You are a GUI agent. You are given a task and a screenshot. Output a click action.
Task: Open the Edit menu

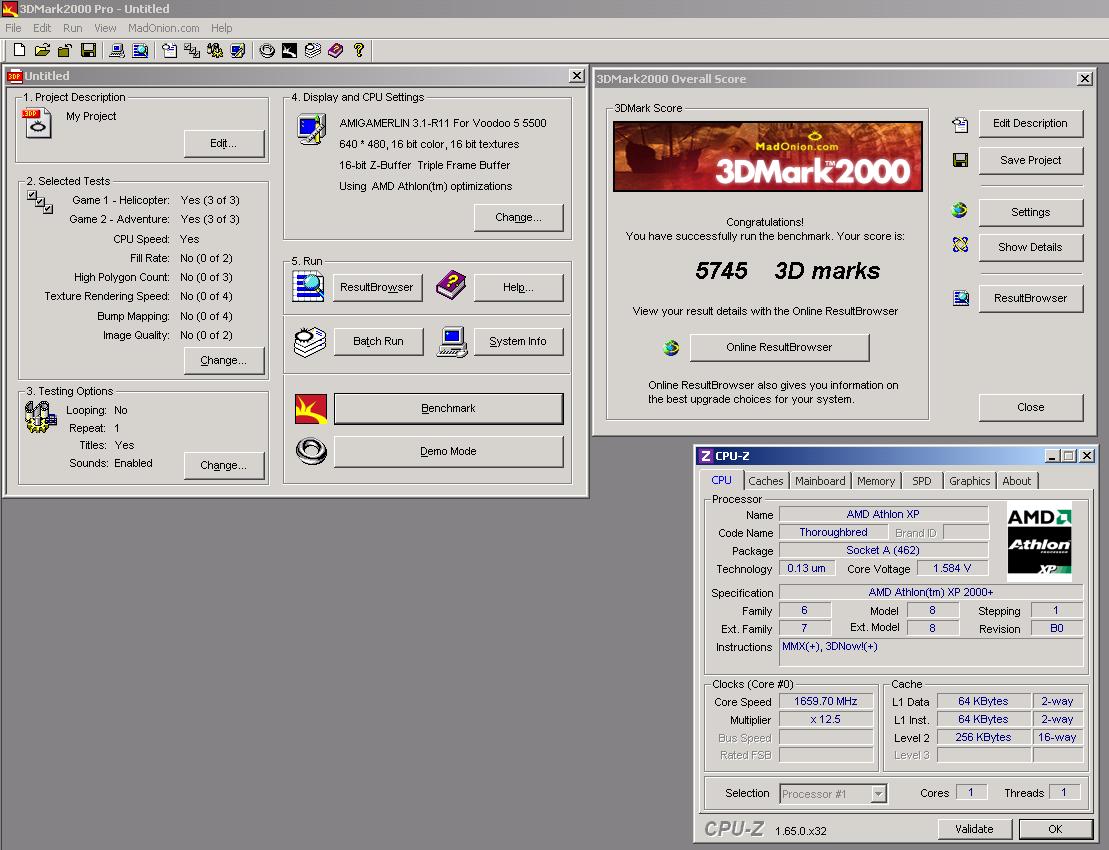click(x=42, y=28)
